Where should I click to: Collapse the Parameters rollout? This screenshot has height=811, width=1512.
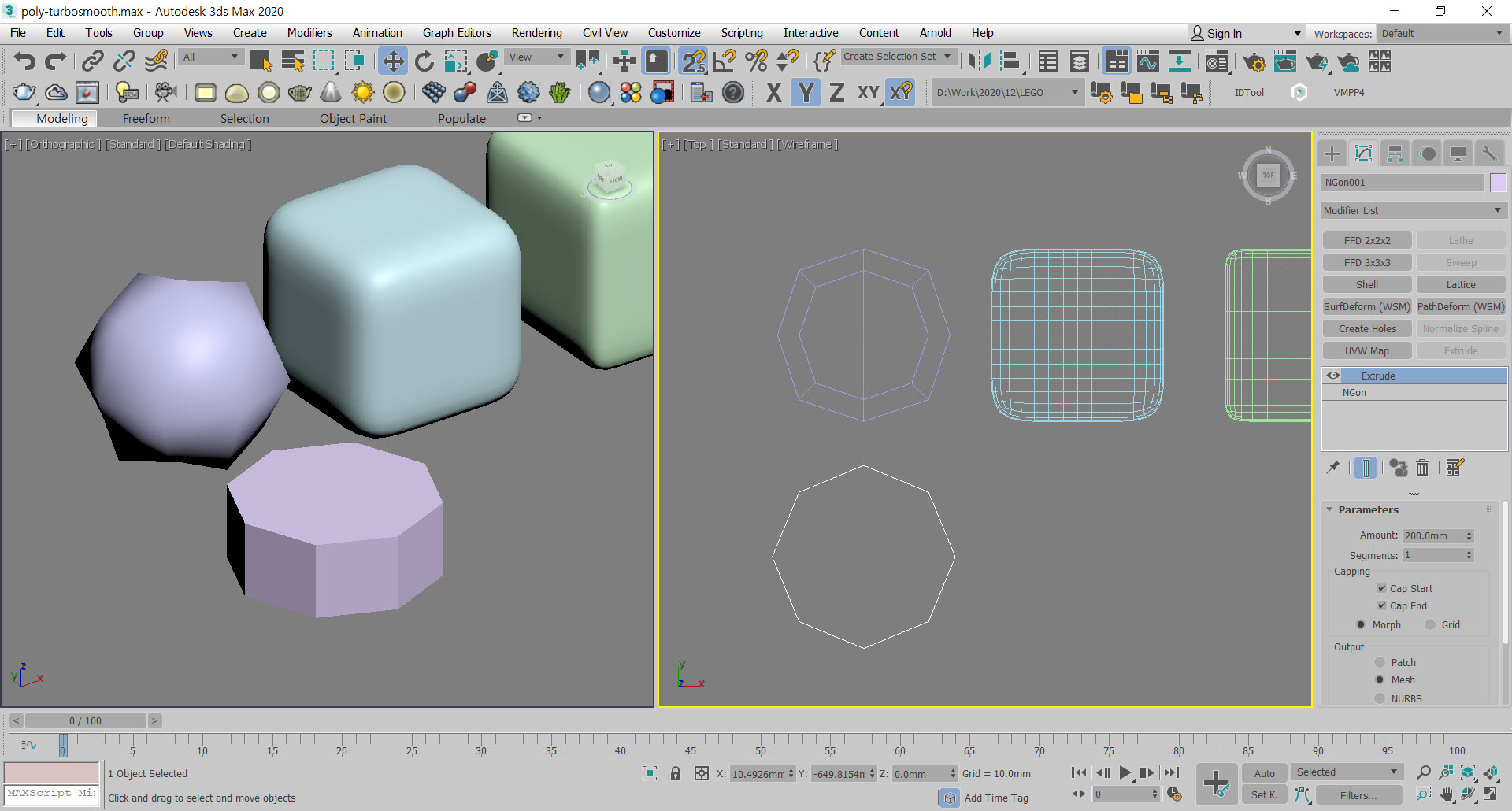tap(1329, 509)
